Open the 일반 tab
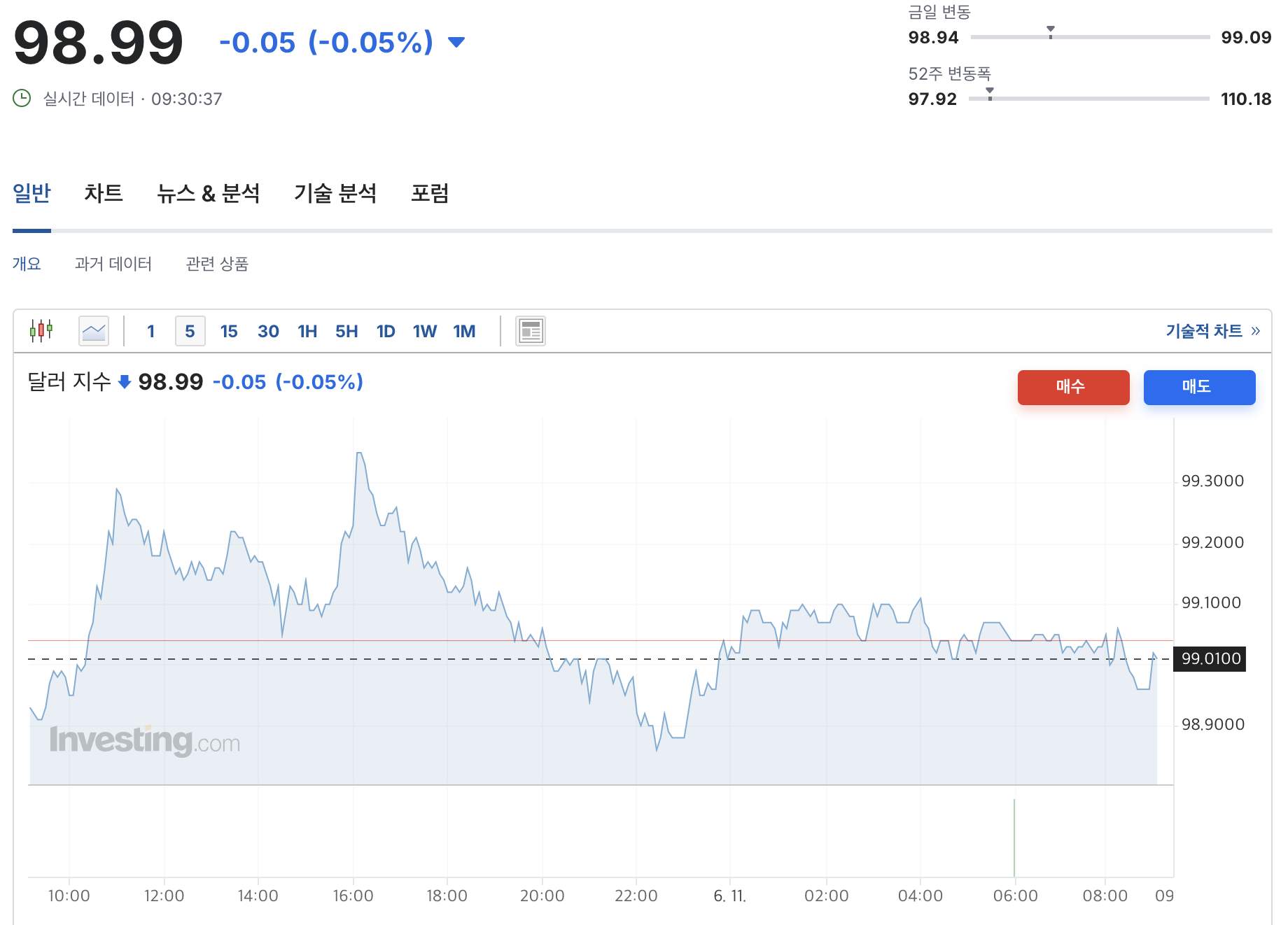1288x925 pixels. (31, 193)
